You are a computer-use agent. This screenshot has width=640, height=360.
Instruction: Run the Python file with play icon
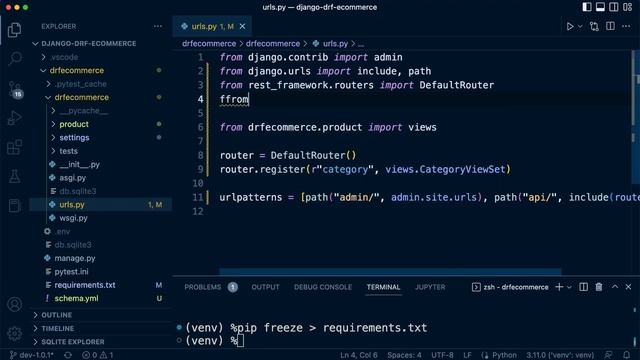click(x=570, y=26)
